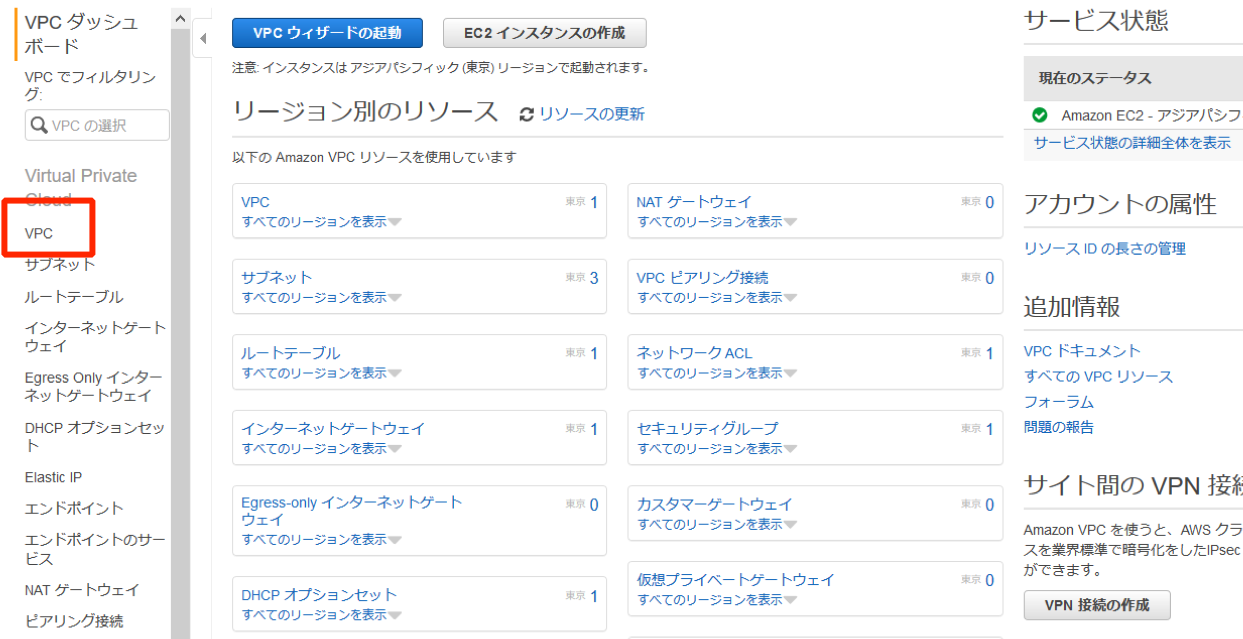This screenshot has height=639, width=1243.
Task: Expand all regions under ネットワーク ACL card
Action: (x=717, y=373)
